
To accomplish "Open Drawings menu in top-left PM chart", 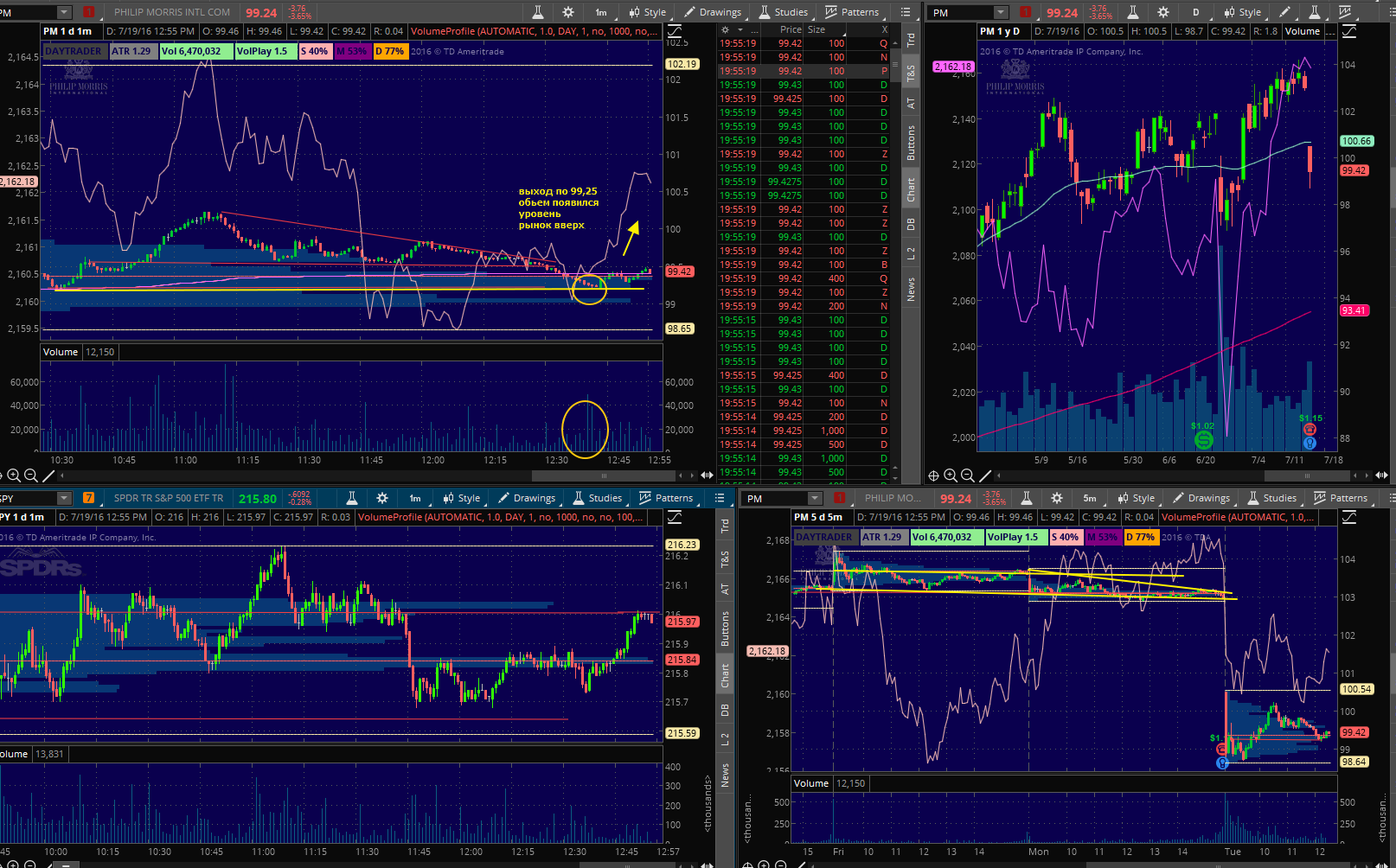I will (713, 12).
